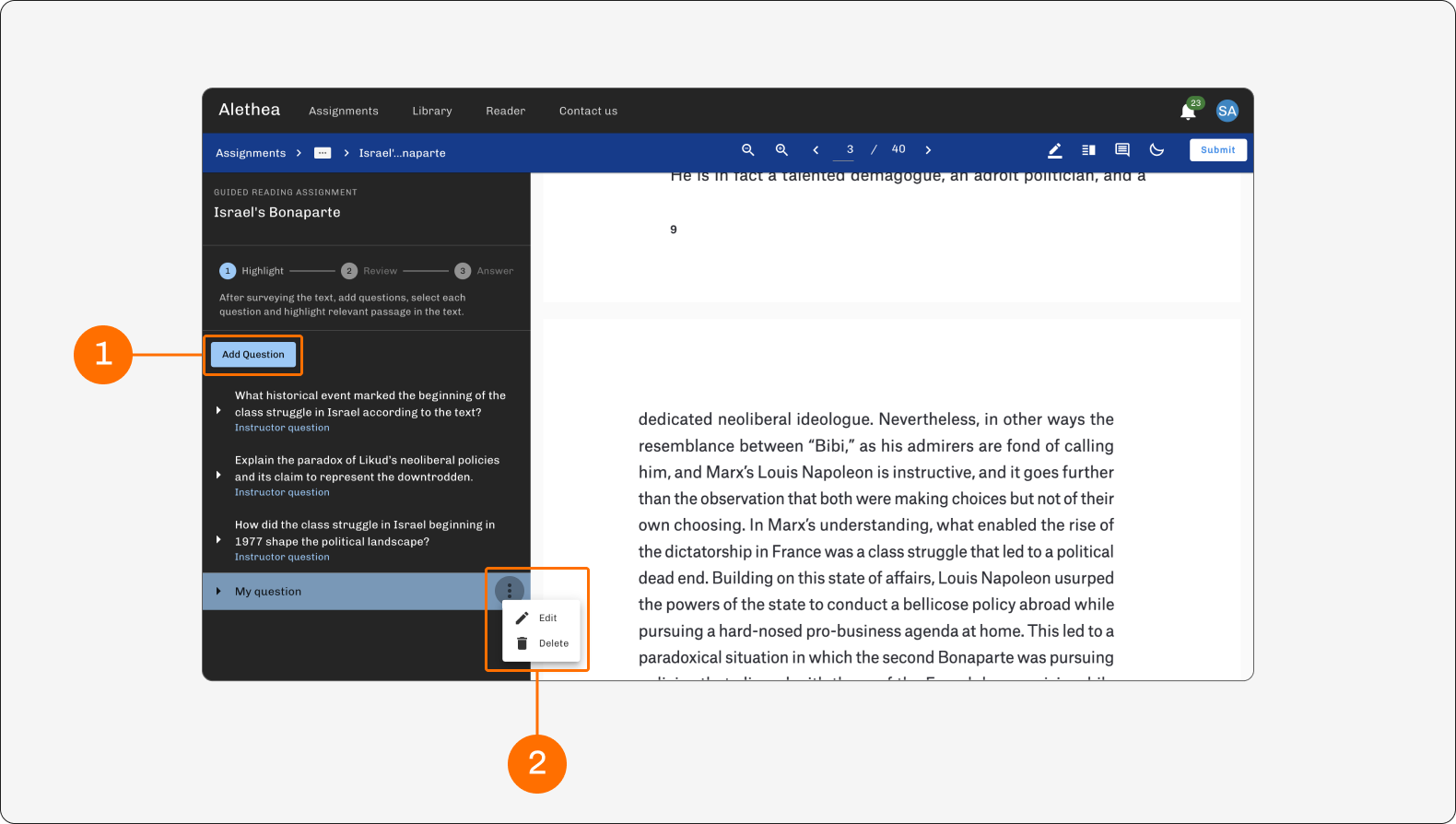Go to next page arrow
1456x824 pixels.
click(x=928, y=149)
